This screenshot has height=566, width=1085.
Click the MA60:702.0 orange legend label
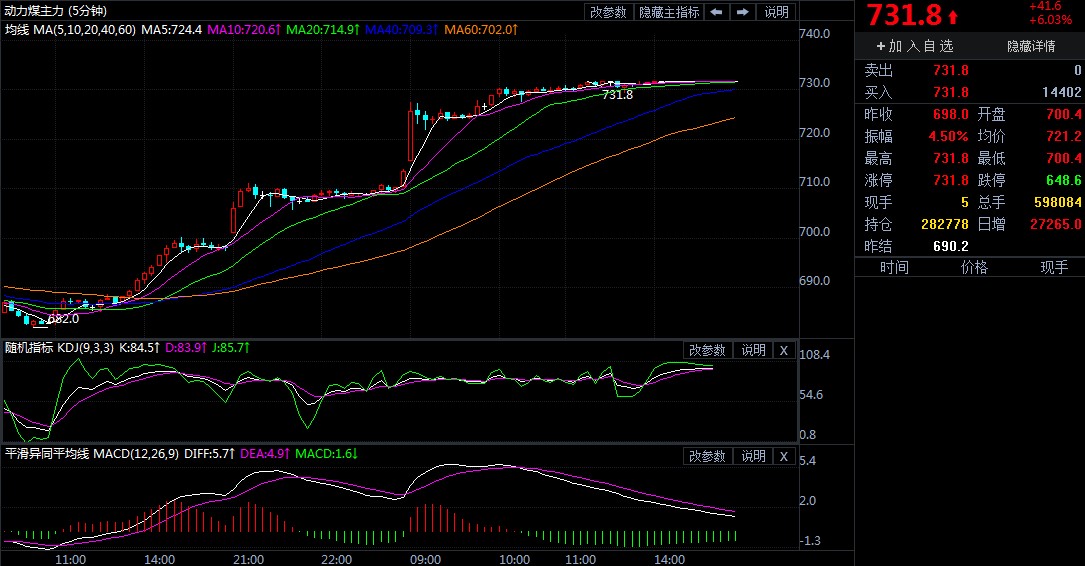click(x=480, y=30)
